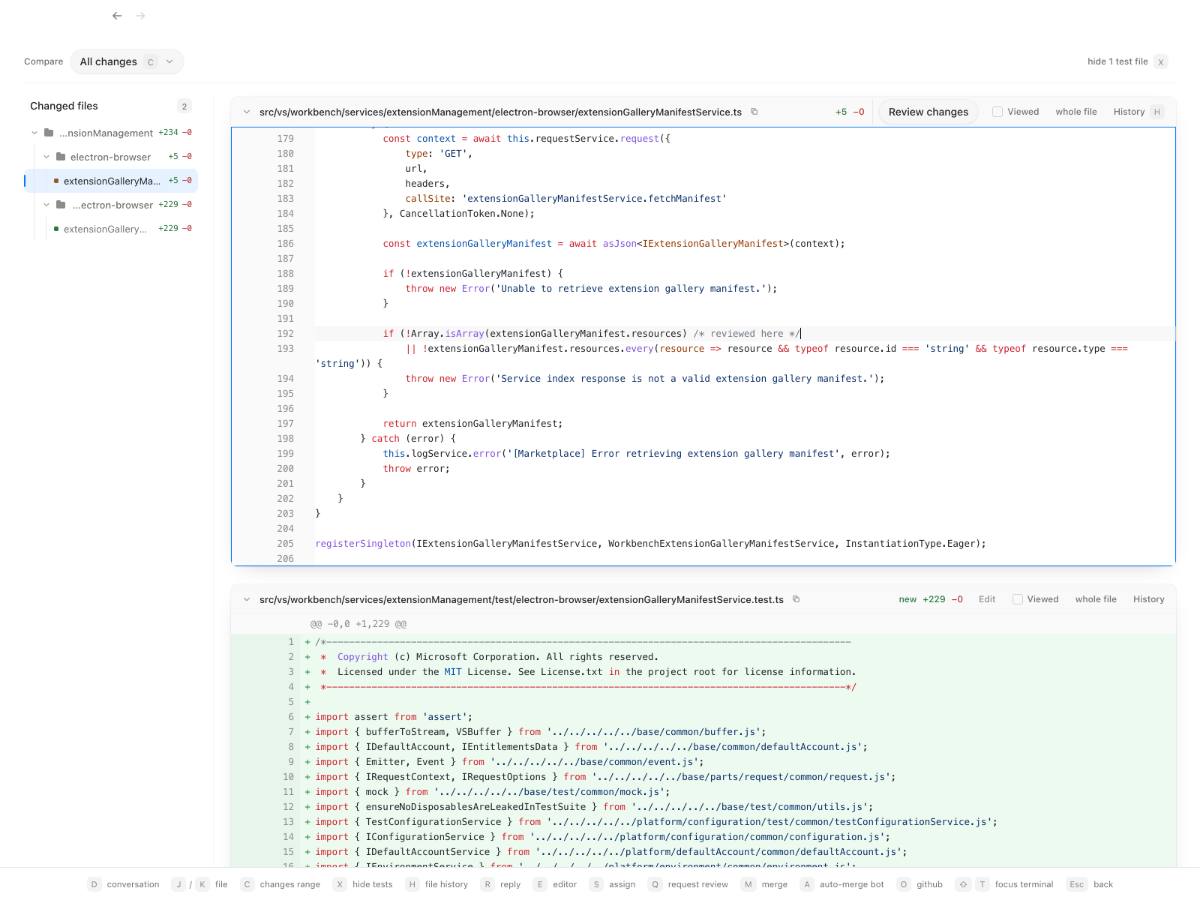Open History for the test.ts file

click(x=1149, y=599)
